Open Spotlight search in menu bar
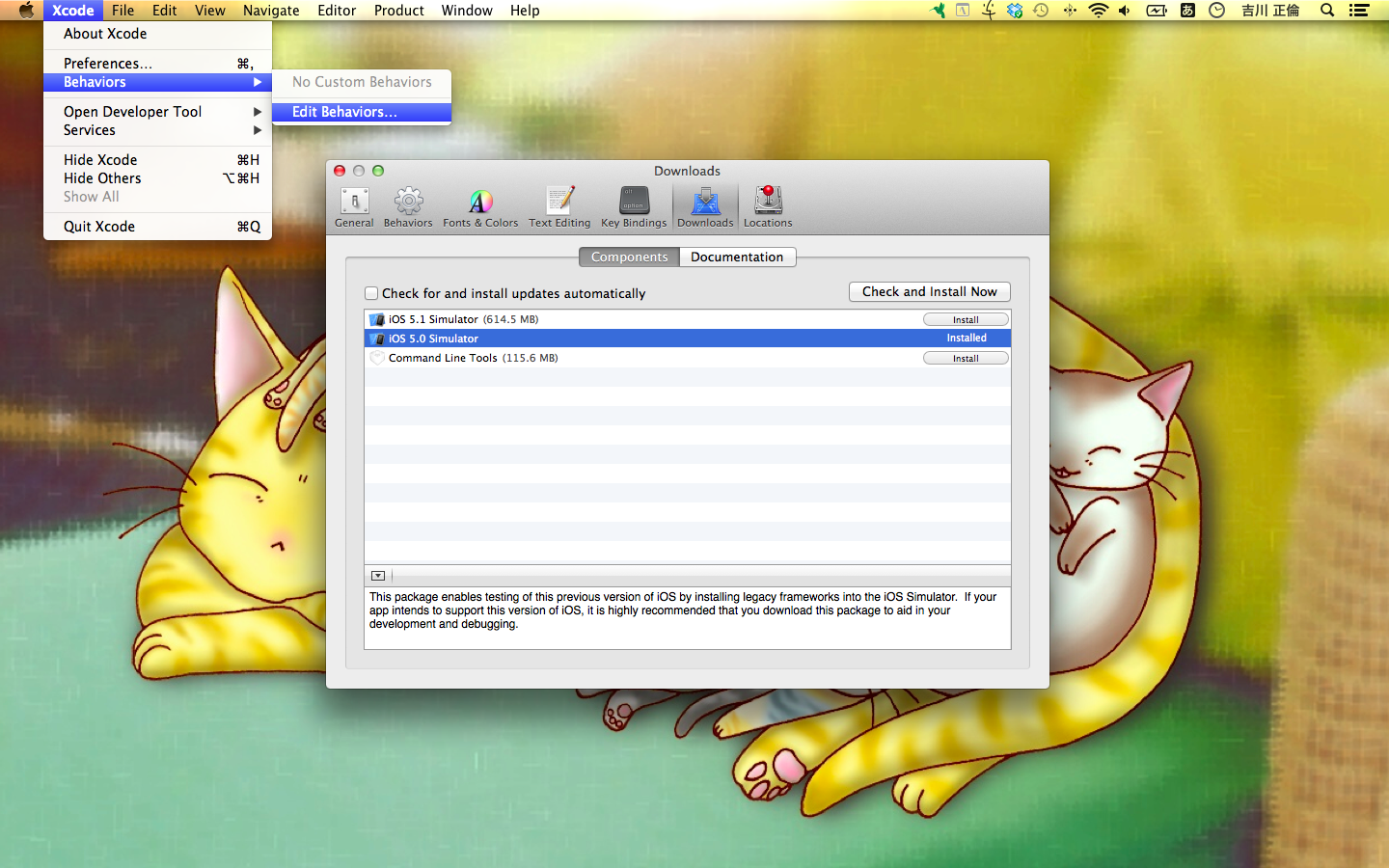Image resolution: width=1389 pixels, height=868 pixels. tap(1327, 11)
